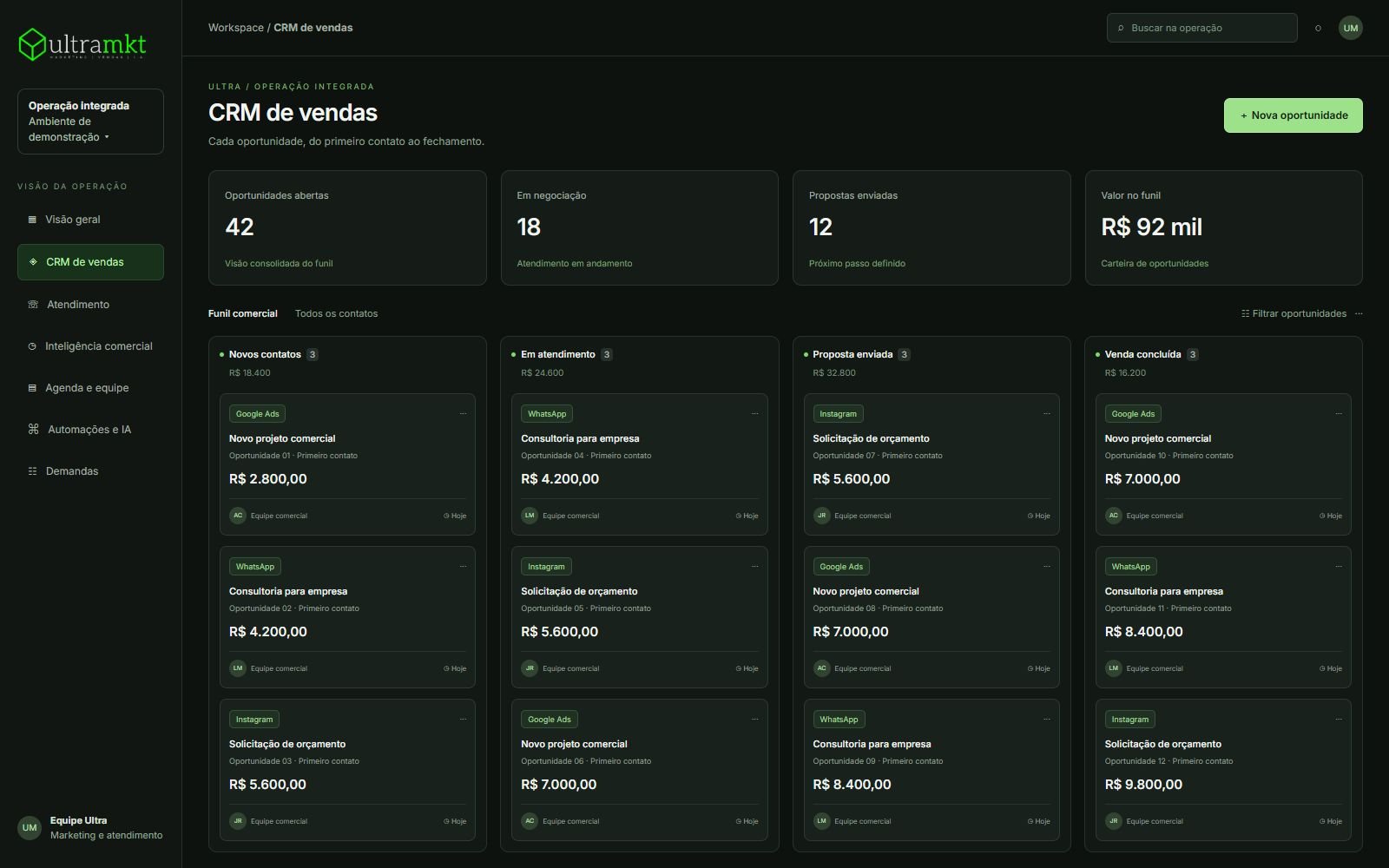
Task: Click Filtrar oportunidades
Action: [x=1294, y=313]
